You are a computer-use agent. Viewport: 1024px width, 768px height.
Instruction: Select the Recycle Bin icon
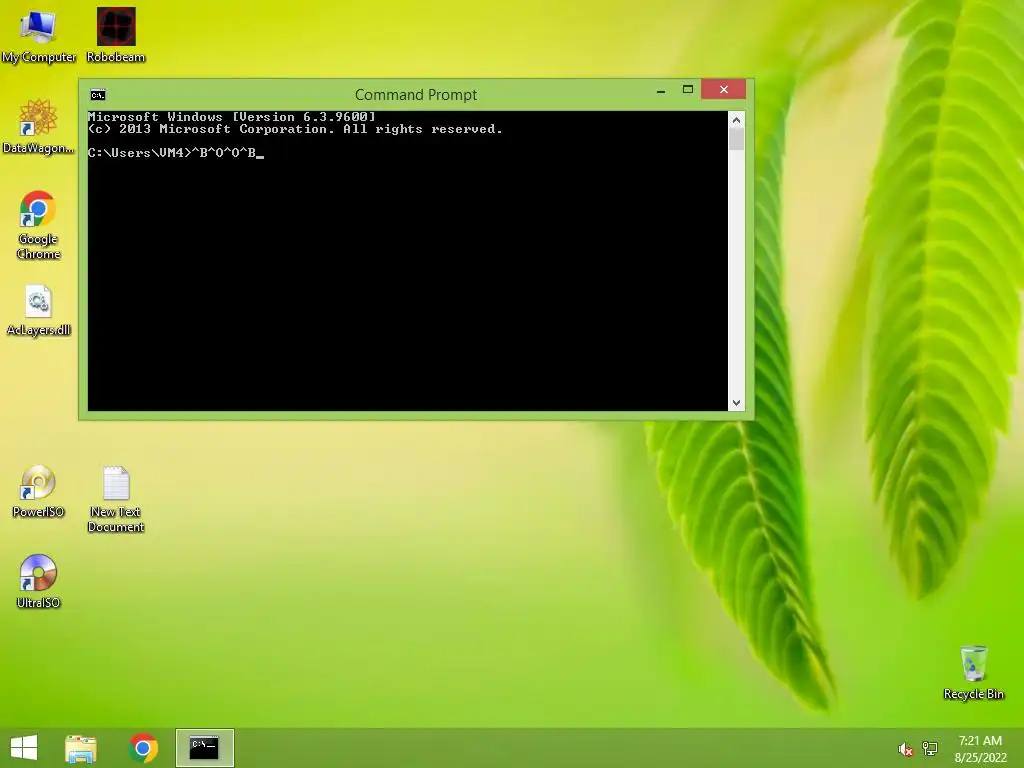973,673
